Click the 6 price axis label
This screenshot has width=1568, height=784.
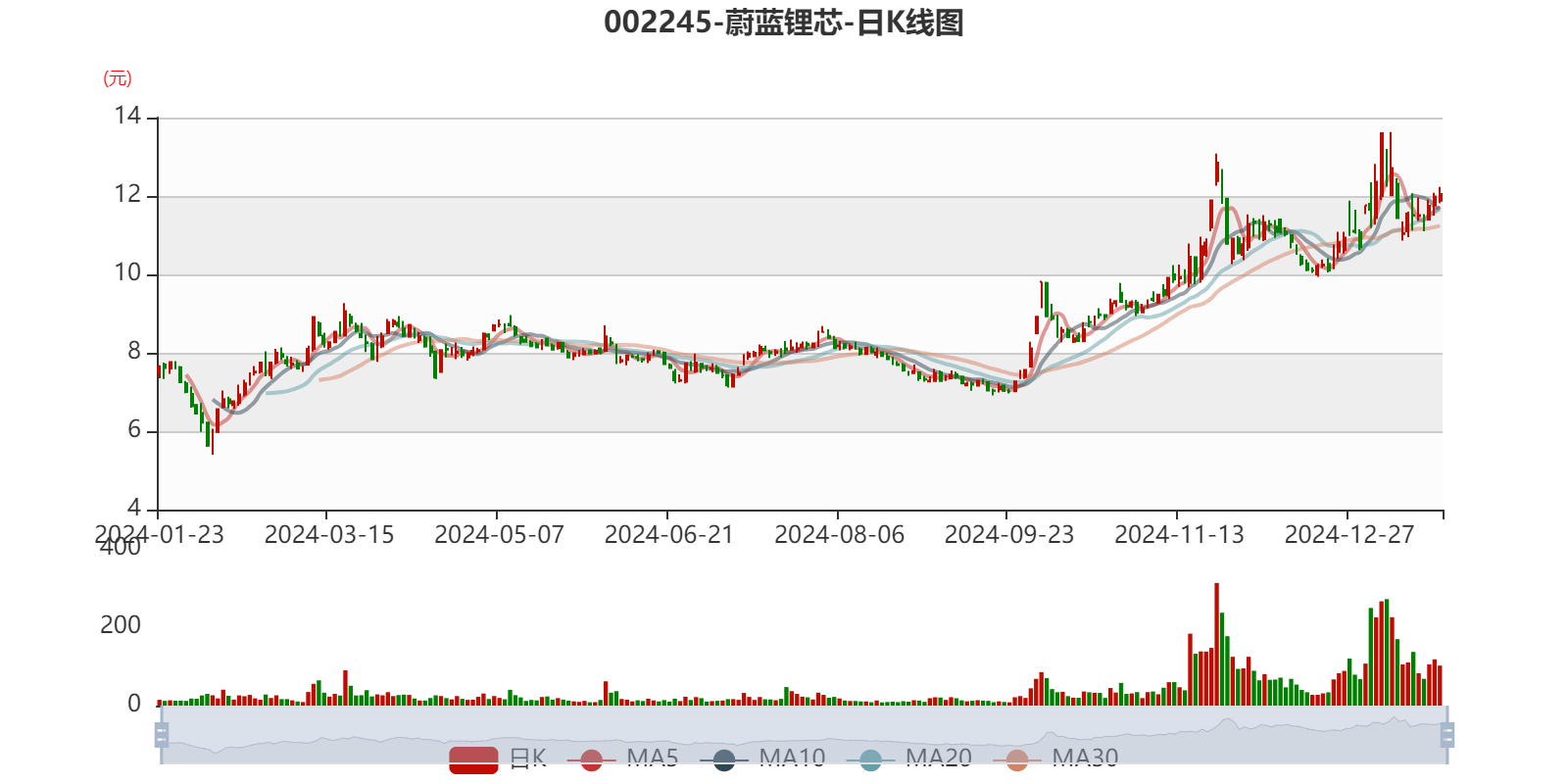(134, 430)
